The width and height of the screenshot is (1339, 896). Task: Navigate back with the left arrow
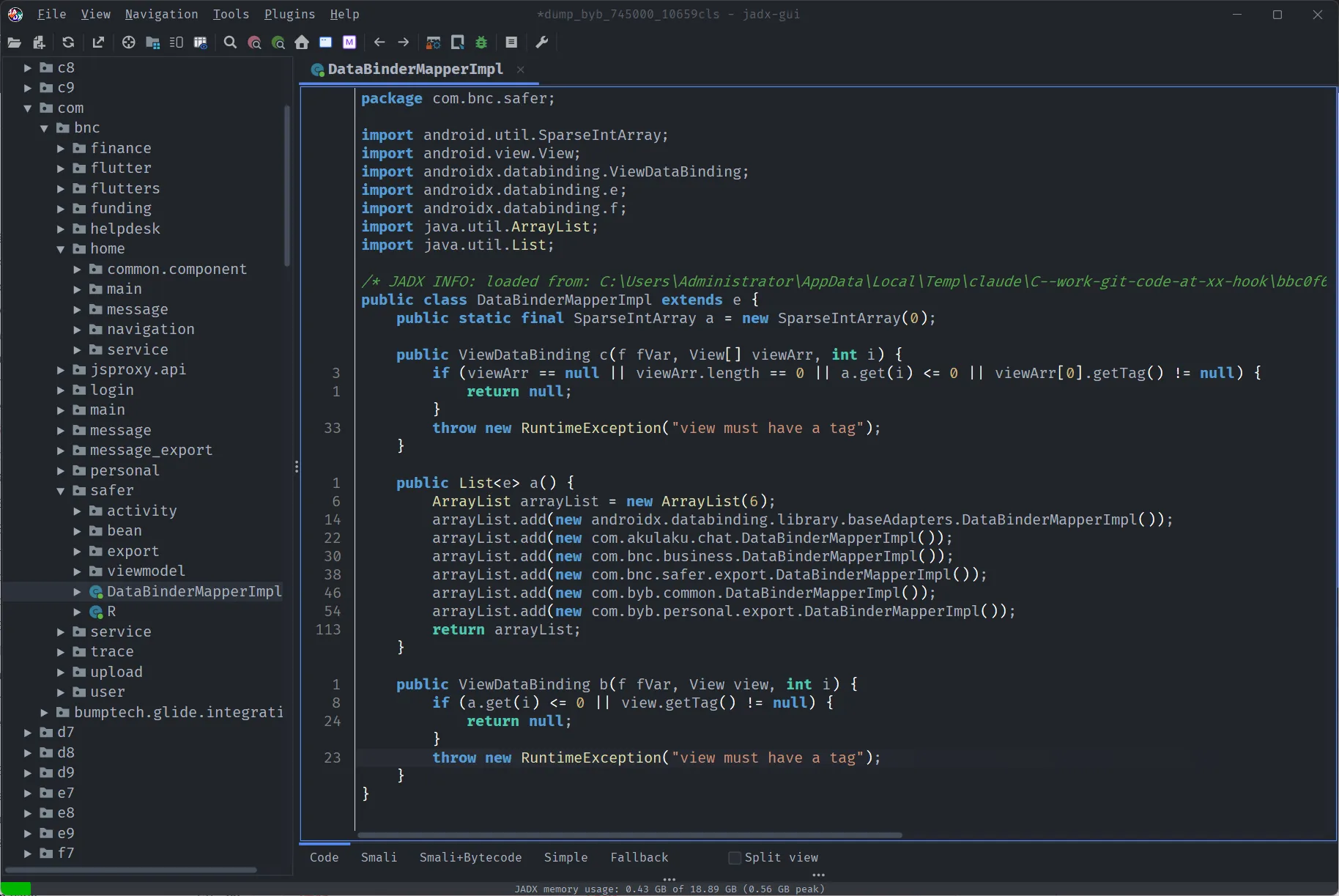point(379,42)
